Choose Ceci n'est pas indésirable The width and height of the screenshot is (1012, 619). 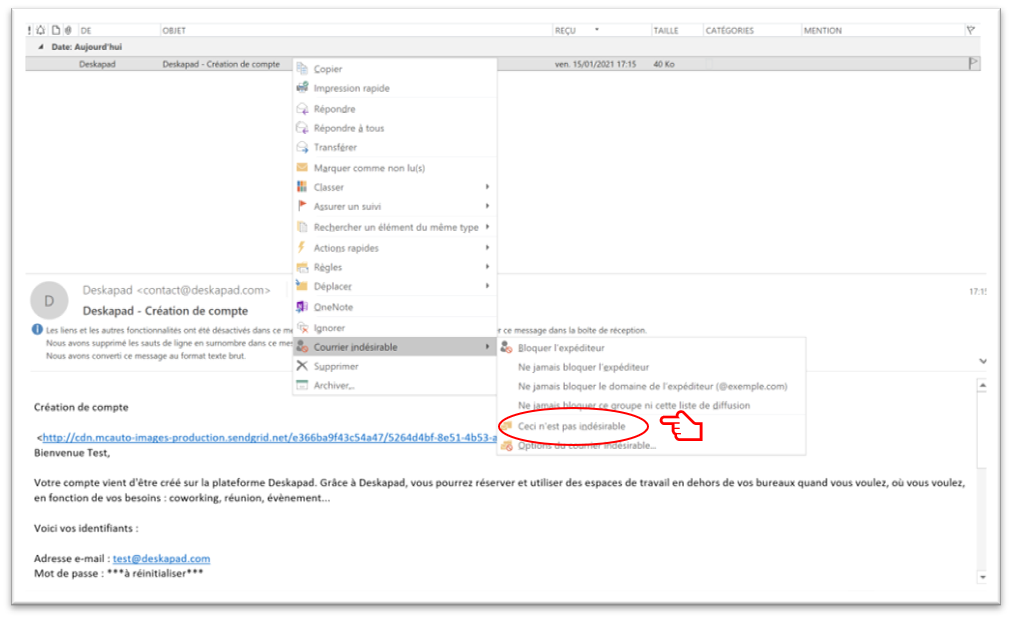pyautogui.click(x=571, y=426)
